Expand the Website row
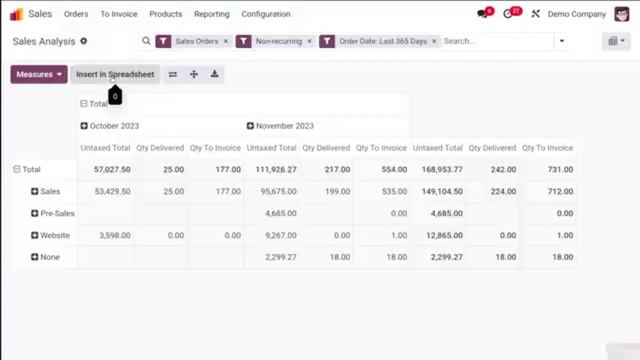 coord(35,235)
